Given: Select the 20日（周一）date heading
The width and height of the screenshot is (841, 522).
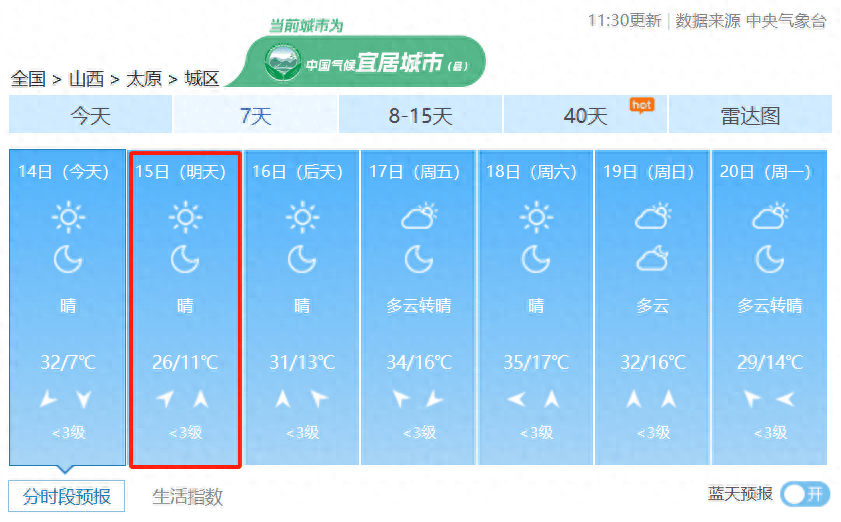Looking at the screenshot, I should (x=765, y=172).
